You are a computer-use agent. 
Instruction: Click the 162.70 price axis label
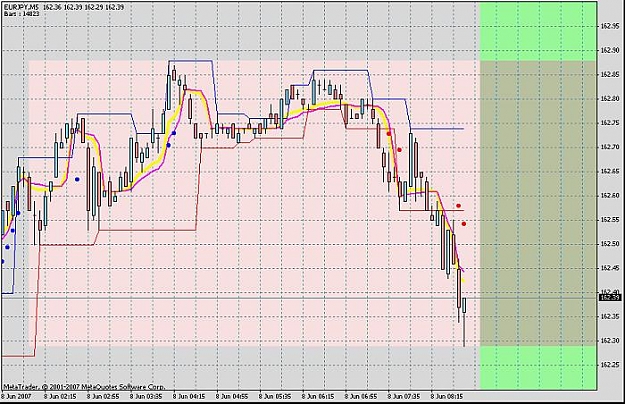click(x=610, y=147)
